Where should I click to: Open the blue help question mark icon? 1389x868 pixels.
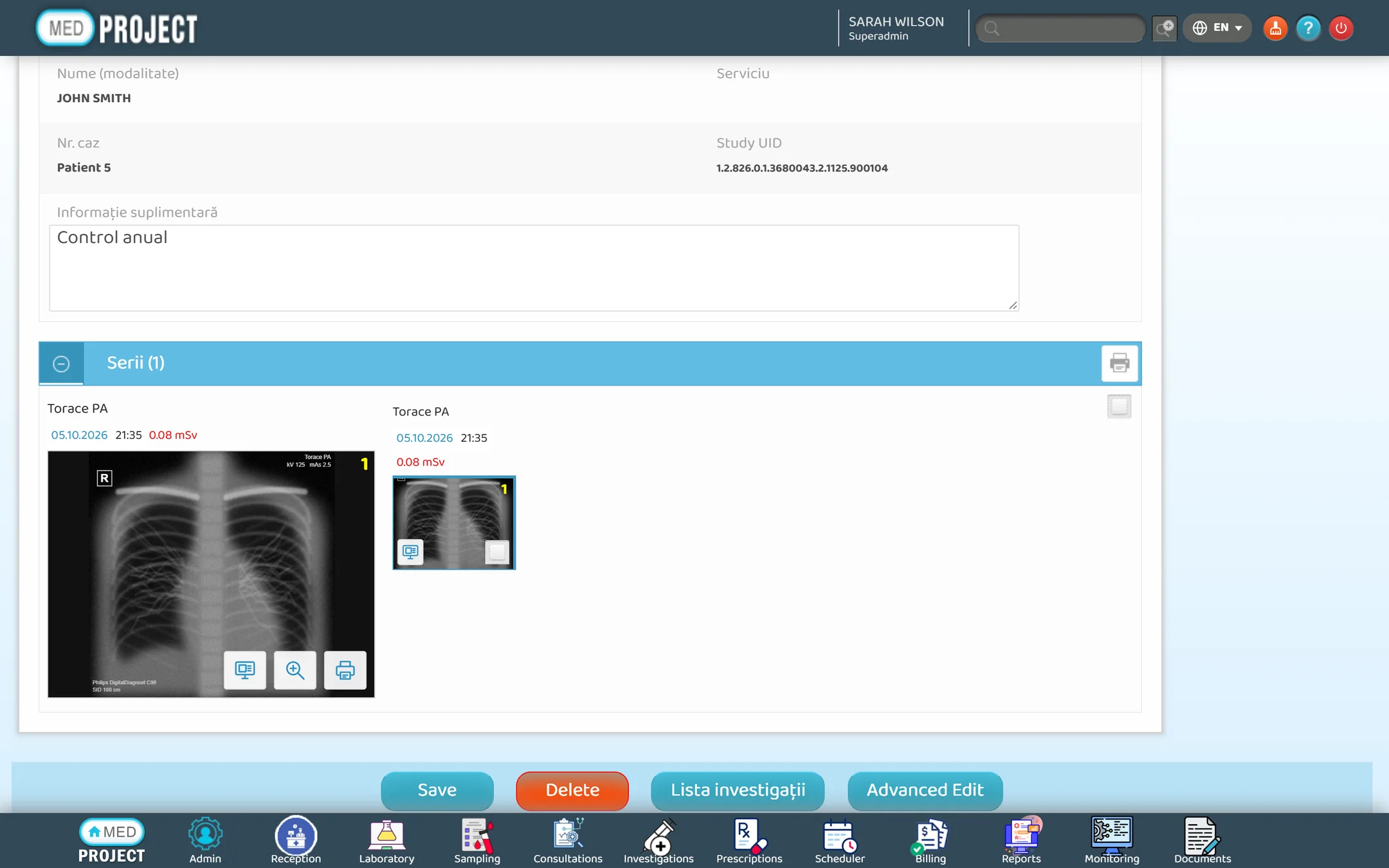(x=1308, y=28)
